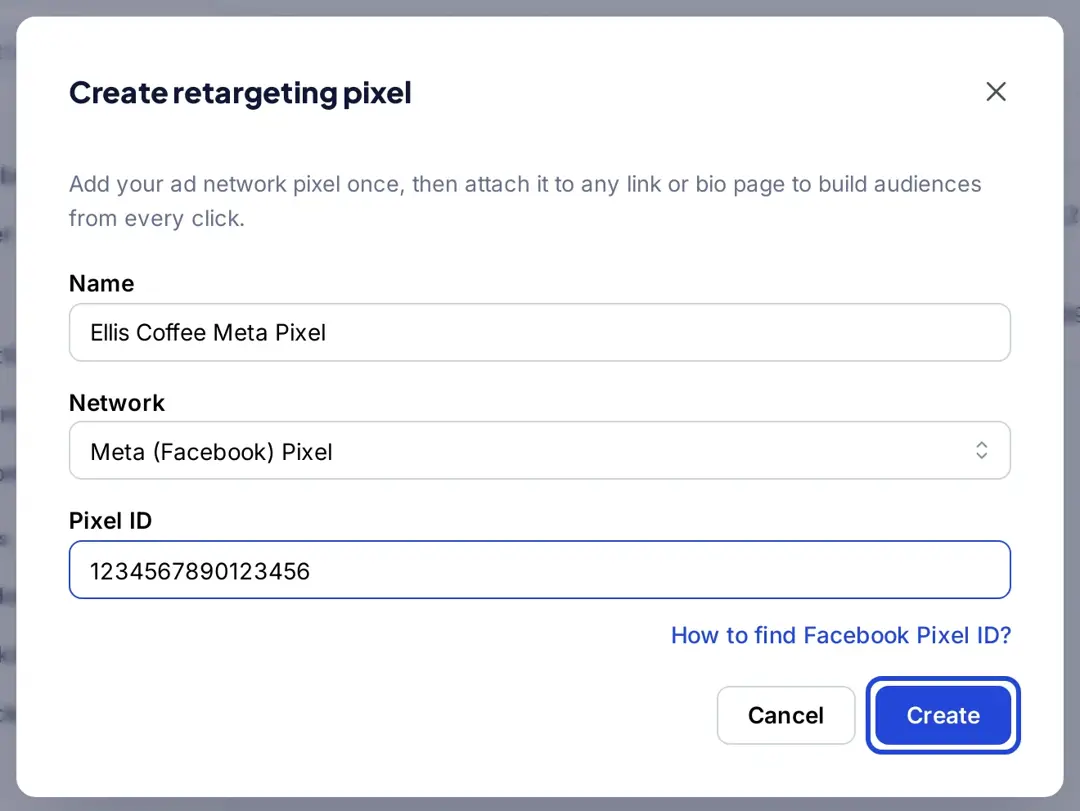This screenshot has height=811, width=1080.
Task: Click the Name field label
Action: tap(101, 283)
